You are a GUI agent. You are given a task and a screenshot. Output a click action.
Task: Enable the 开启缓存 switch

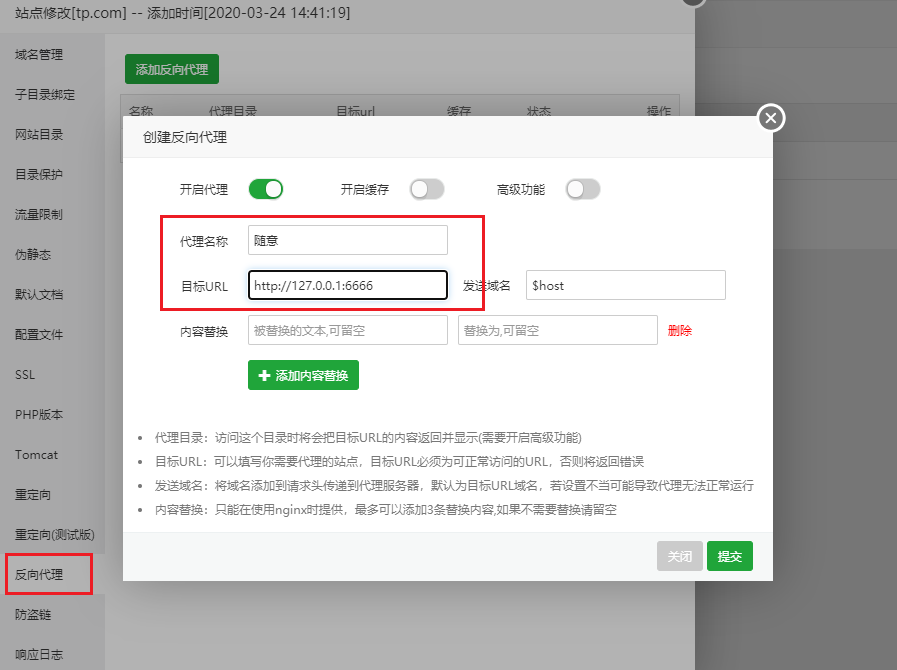[427, 189]
